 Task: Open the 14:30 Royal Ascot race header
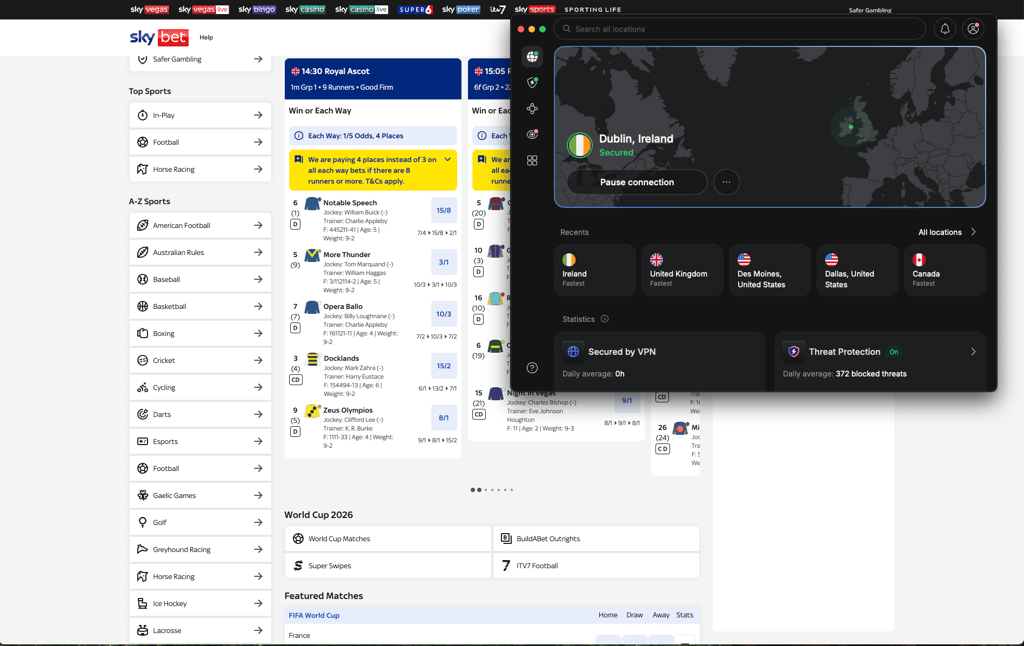pyautogui.click(x=373, y=78)
